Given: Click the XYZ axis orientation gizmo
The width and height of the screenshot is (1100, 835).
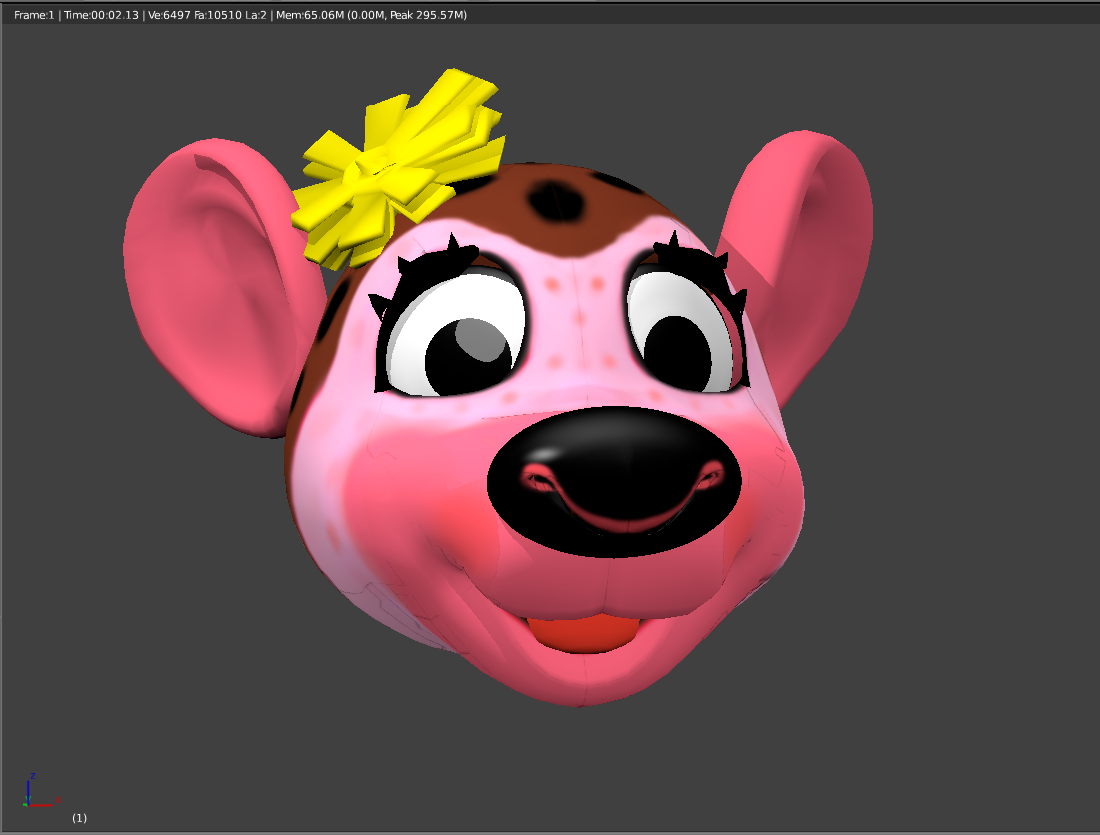Looking at the screenshot, I should pyautogui.click(x=41, y=791).
